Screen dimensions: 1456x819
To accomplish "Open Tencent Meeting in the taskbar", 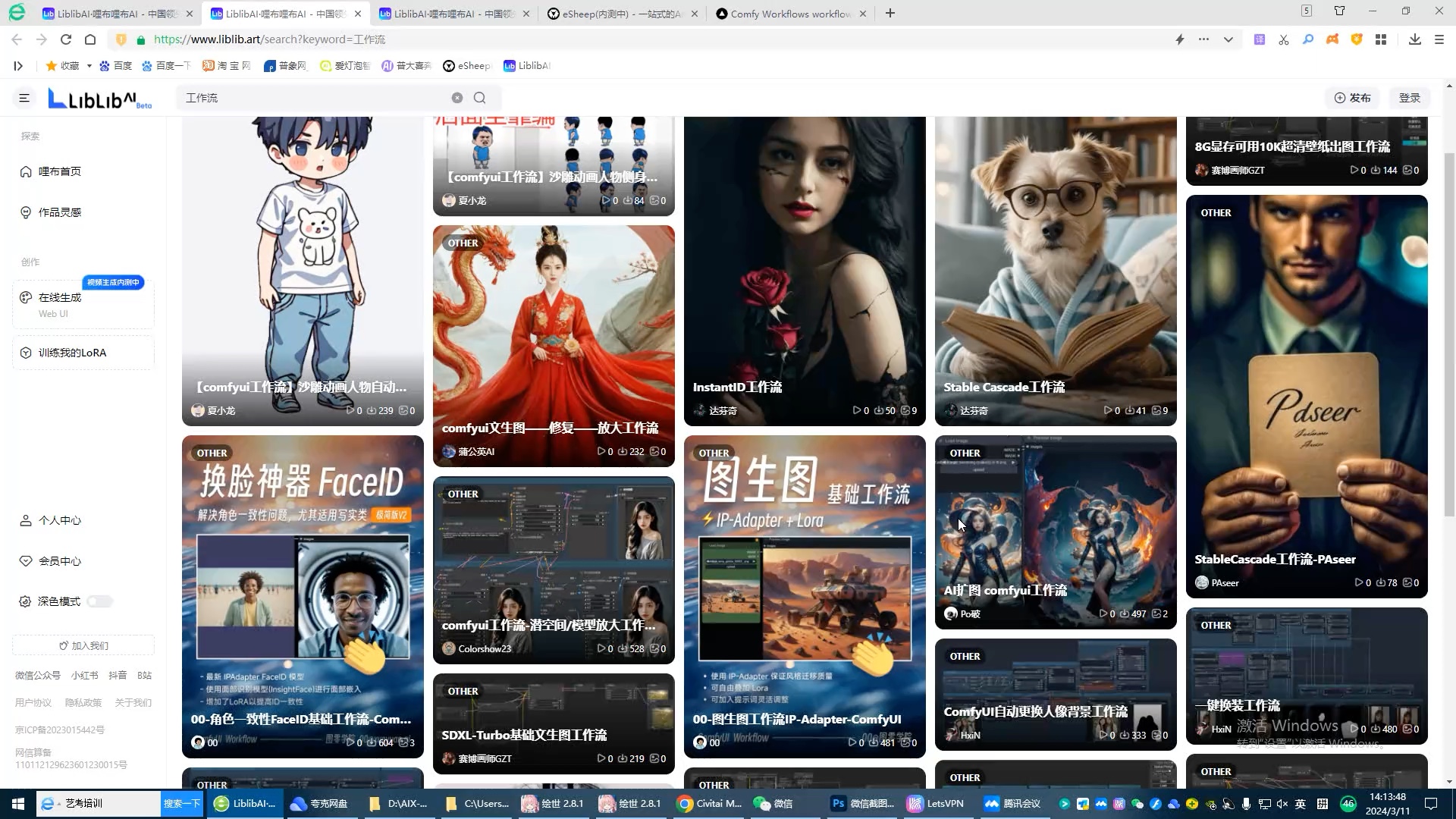I will pyautogui.click(x=1013, y=803).
